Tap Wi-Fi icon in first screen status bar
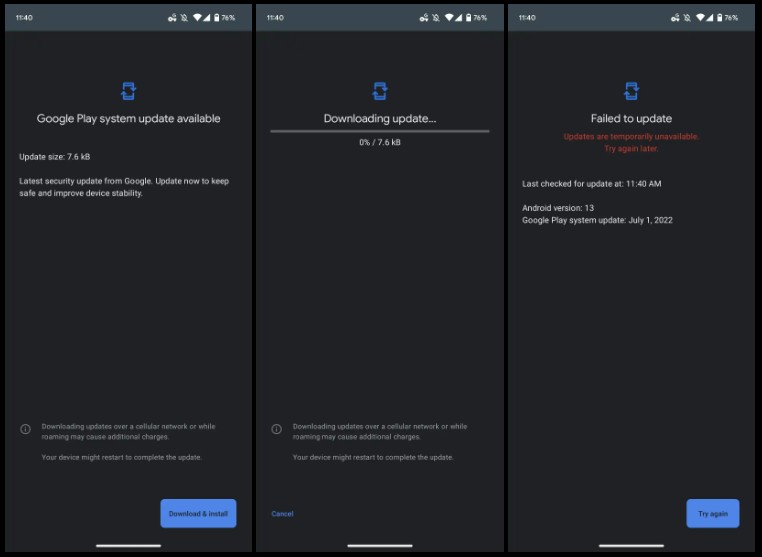The height and width of the screenshot is (557, 762). (x=197, y=17)
